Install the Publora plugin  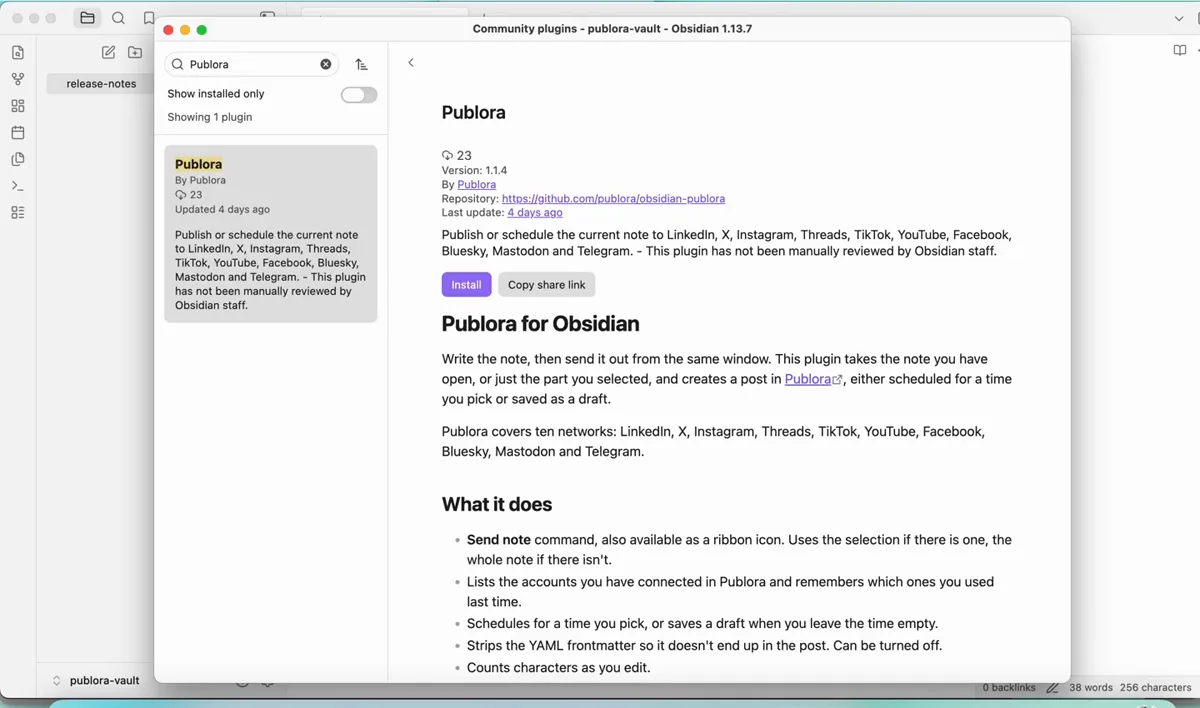tap(466, 285)
